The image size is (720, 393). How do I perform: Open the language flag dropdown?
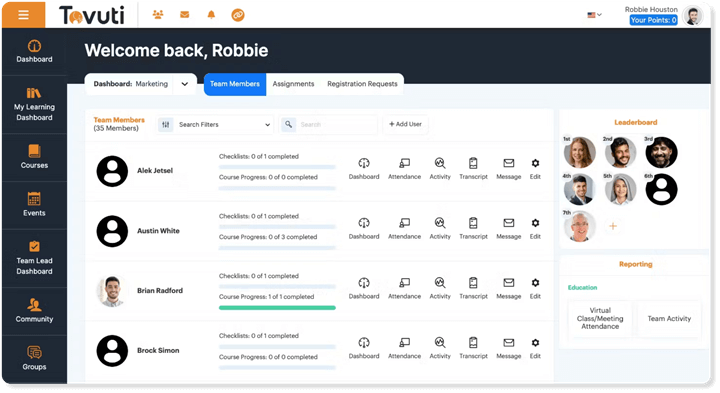point(594,15)
